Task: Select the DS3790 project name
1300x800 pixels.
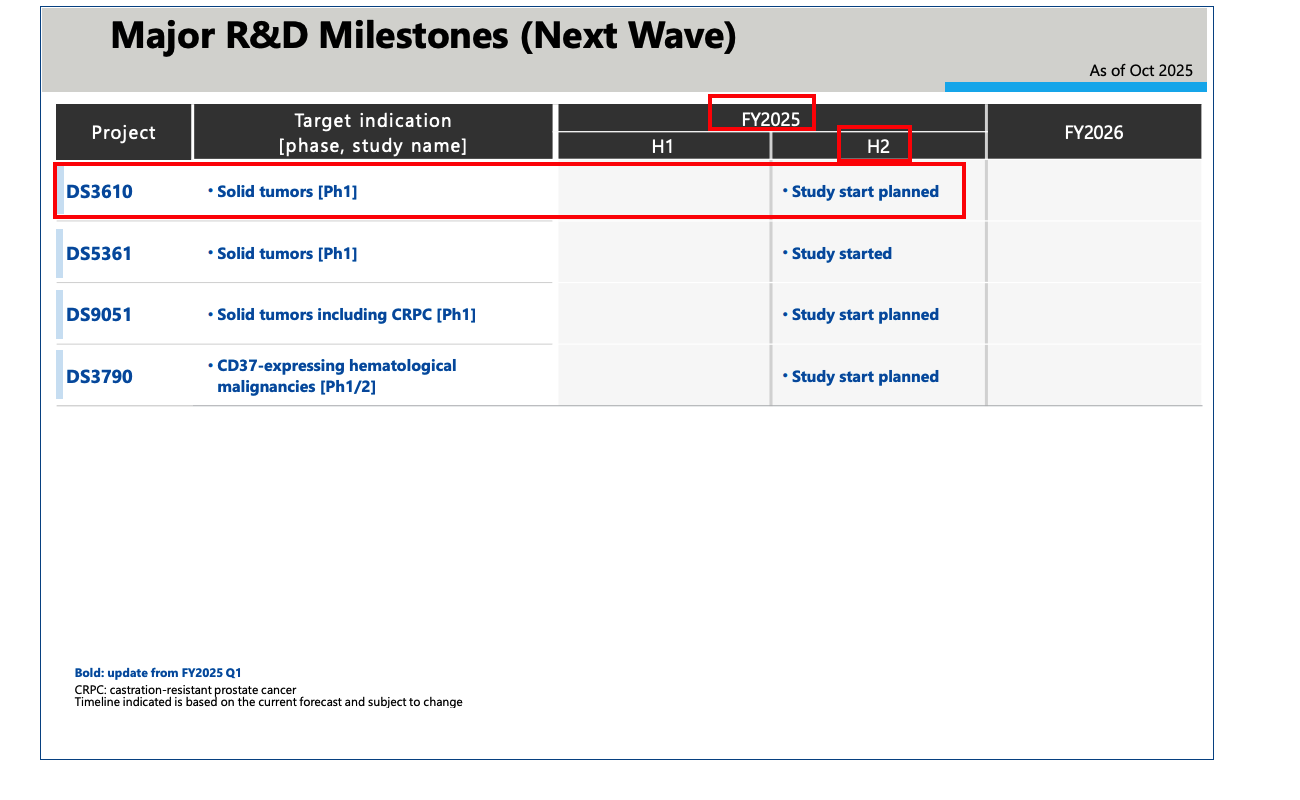Action: pyautogui.click(x=99, y=376)
